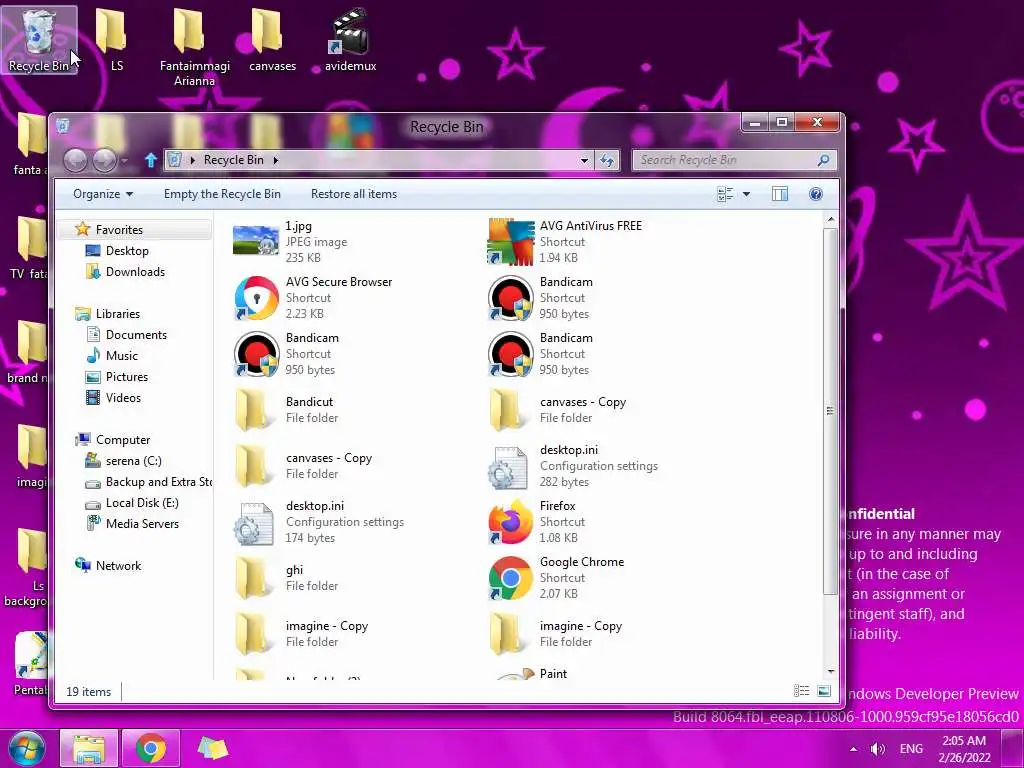
Task: Select the Recycle Bin desktop icon
Action: click(x=39, y=39)
